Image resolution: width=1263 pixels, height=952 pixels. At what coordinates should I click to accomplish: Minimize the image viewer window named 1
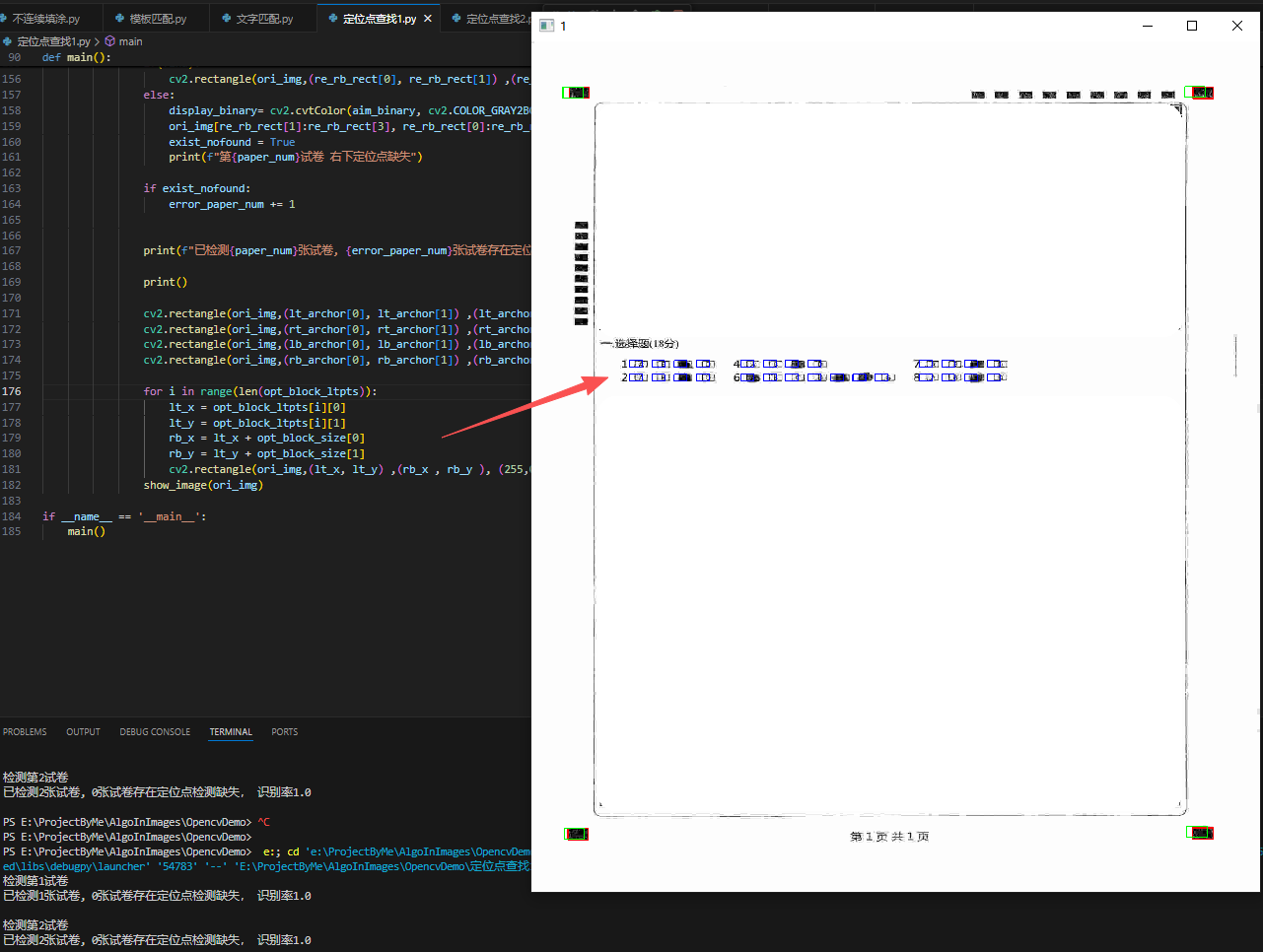pos(1148,26)
